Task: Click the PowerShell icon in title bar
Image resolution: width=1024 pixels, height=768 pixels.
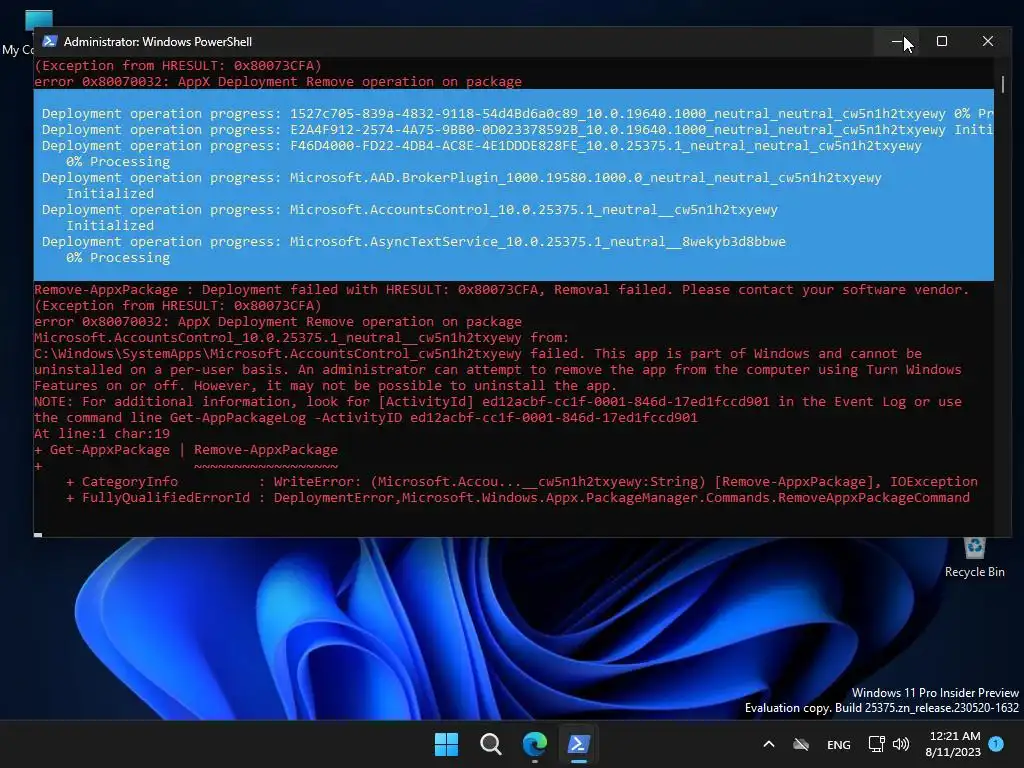Action: [x=50, y=41]
